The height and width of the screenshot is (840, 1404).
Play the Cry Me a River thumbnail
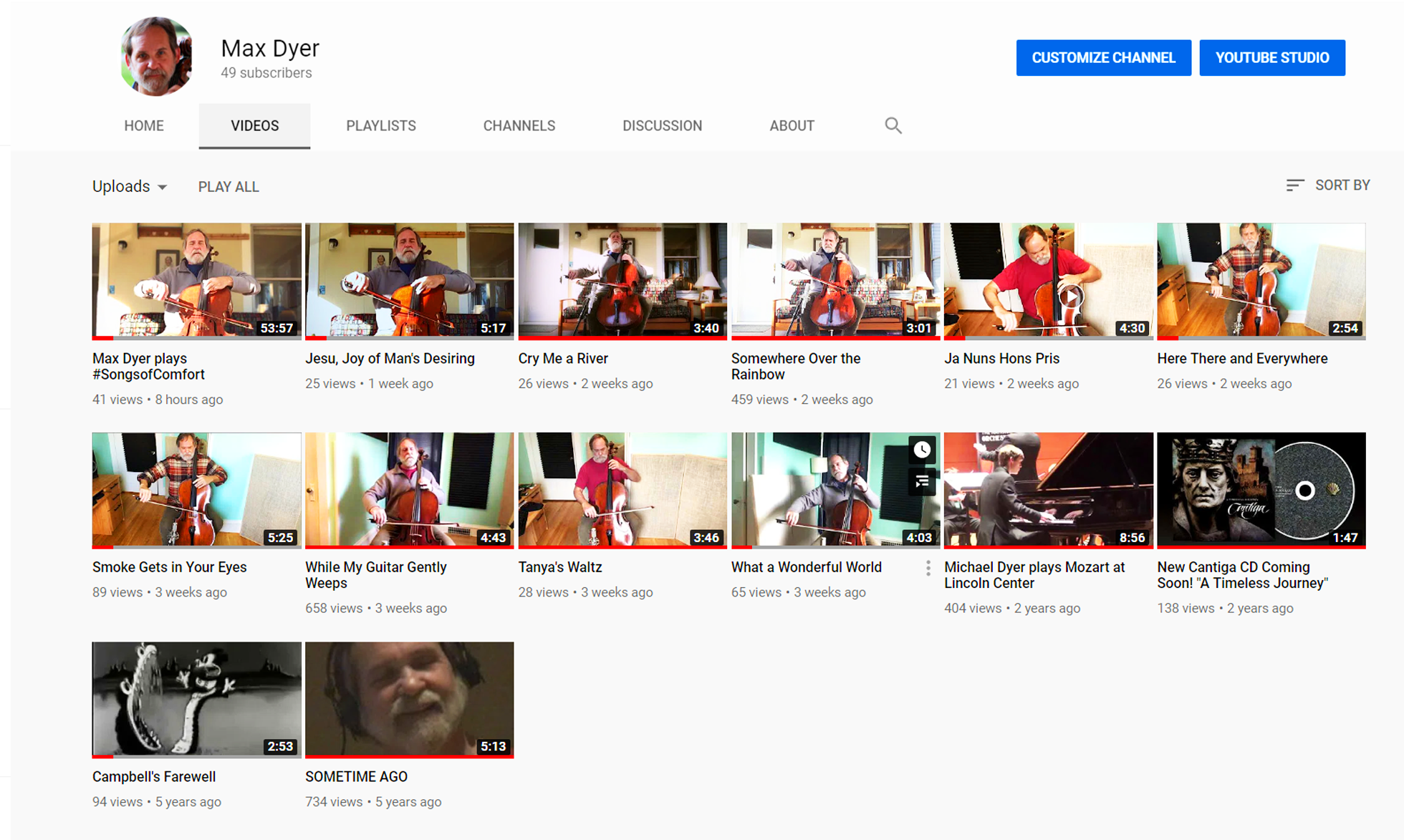tap(622, 280)
